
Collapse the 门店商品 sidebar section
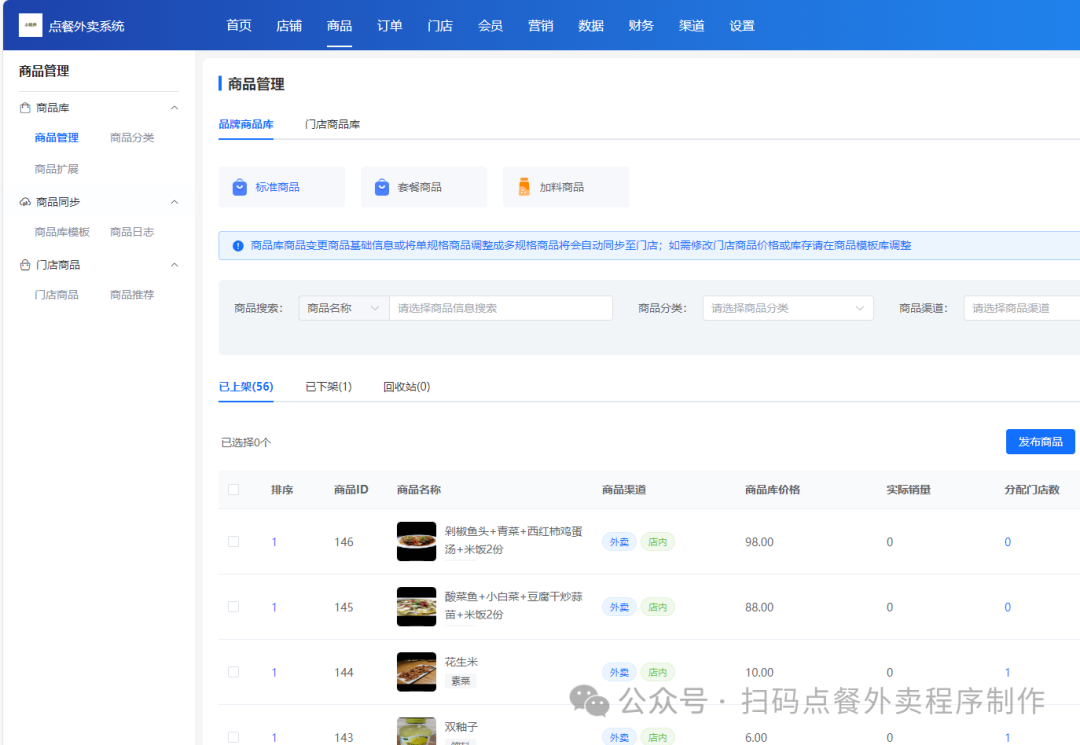[x=174, y=264]
